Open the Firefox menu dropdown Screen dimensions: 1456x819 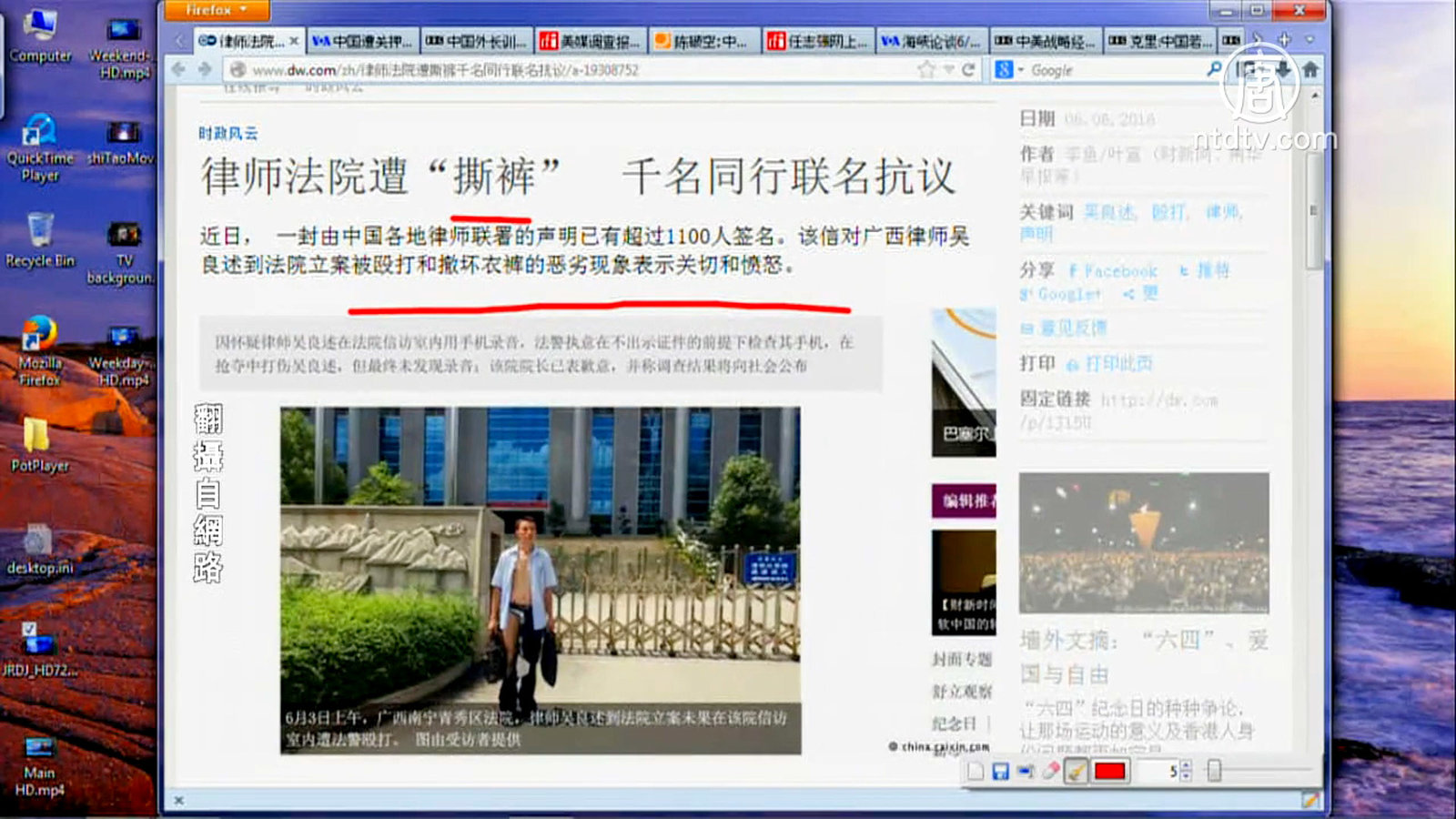(x=217, y=10)
